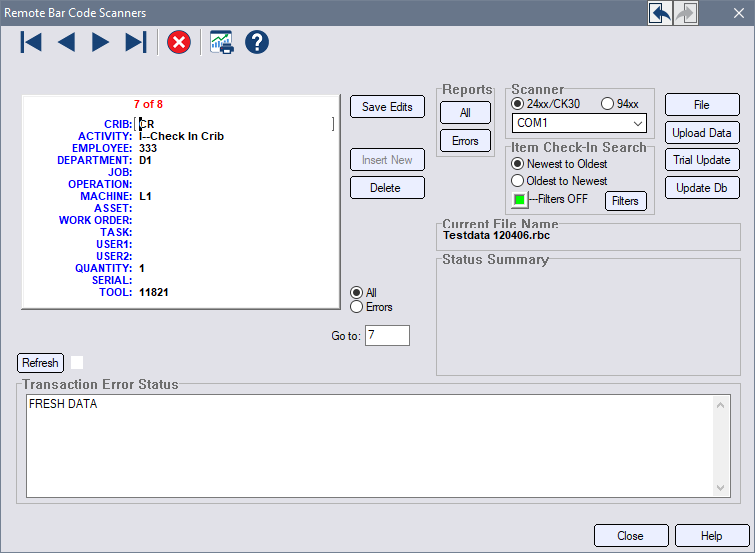The image size is (755, 553).
Task: Jump to the last record icon
Action: (135, 42)
